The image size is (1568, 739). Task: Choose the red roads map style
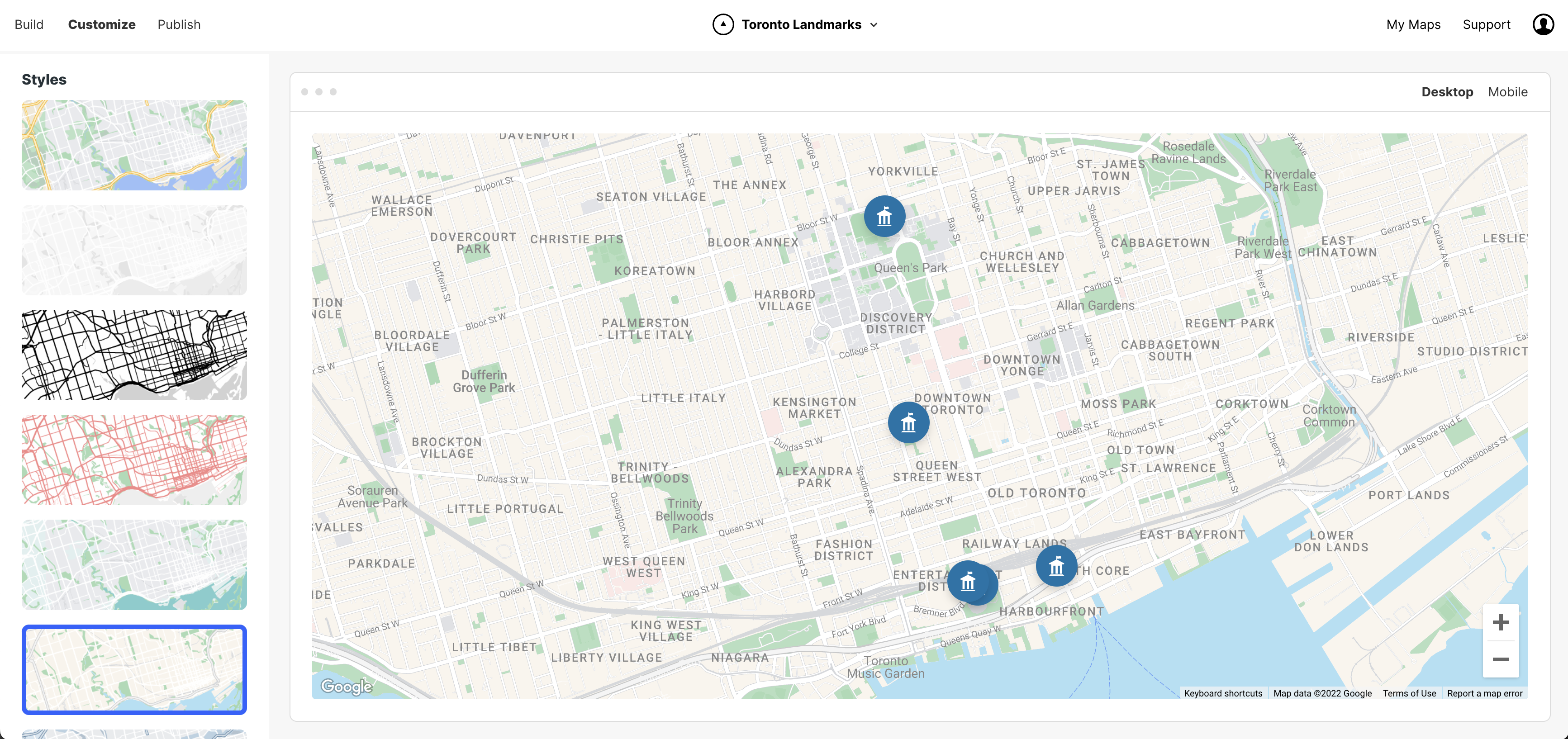(134, 460)
